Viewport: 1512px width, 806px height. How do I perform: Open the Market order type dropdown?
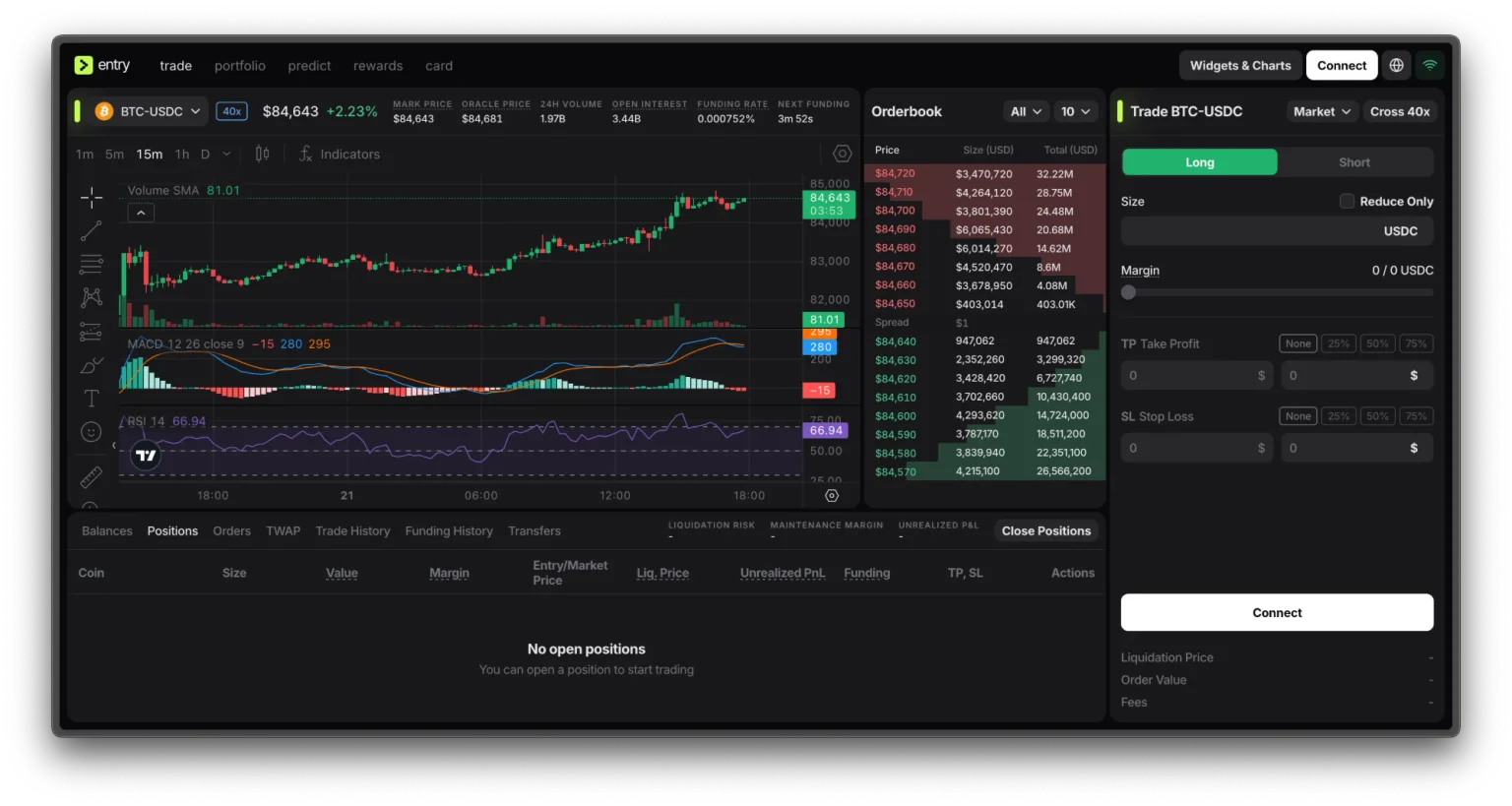tap(1322, 111)
